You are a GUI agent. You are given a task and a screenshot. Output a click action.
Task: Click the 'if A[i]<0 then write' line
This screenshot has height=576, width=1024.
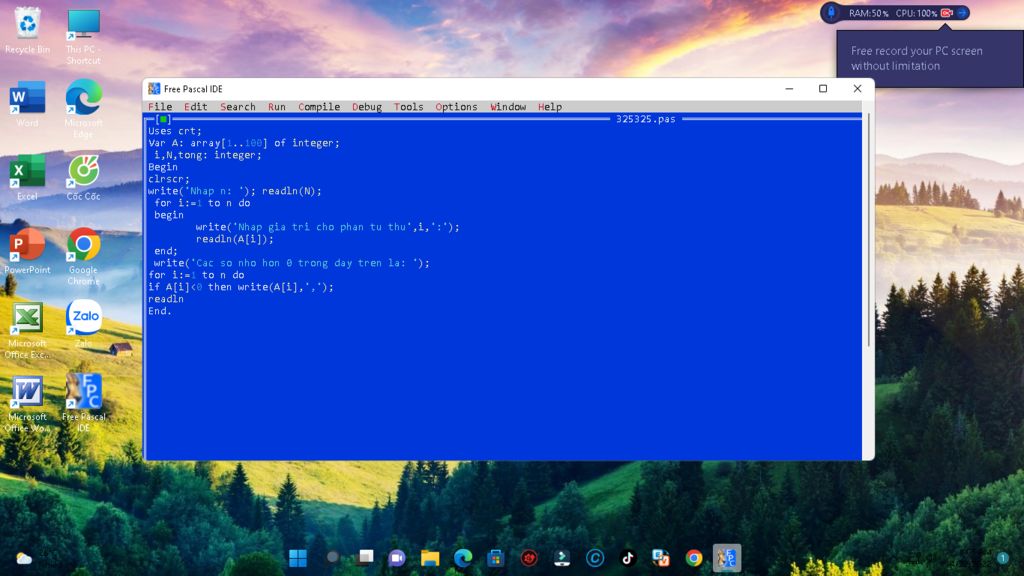point(241,287)
